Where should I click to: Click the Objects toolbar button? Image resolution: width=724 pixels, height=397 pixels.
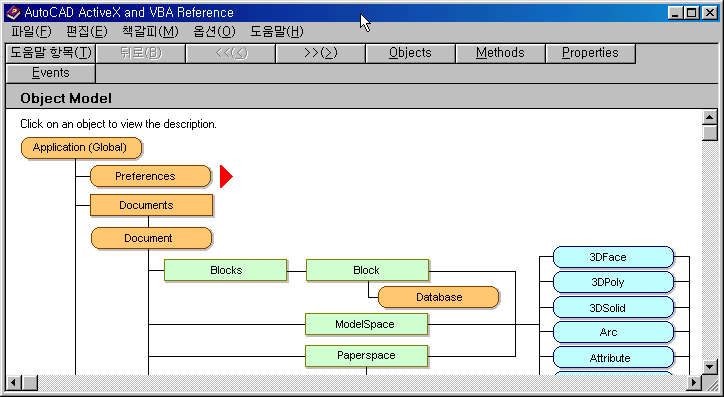click(x=410, y=53)
